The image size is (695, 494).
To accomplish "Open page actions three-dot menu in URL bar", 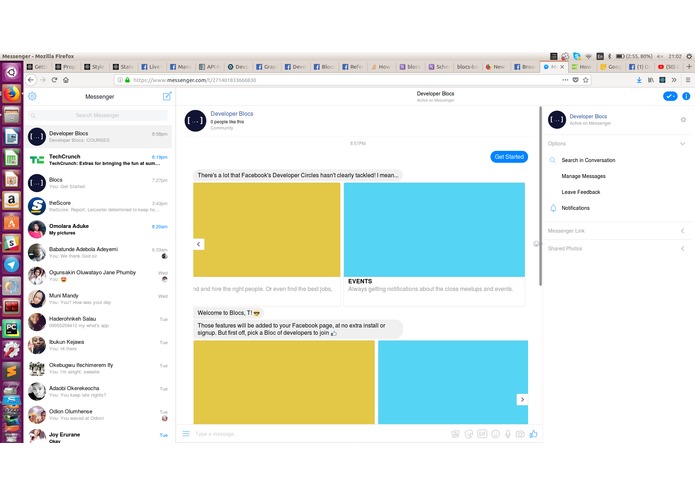I will [565, 80].
